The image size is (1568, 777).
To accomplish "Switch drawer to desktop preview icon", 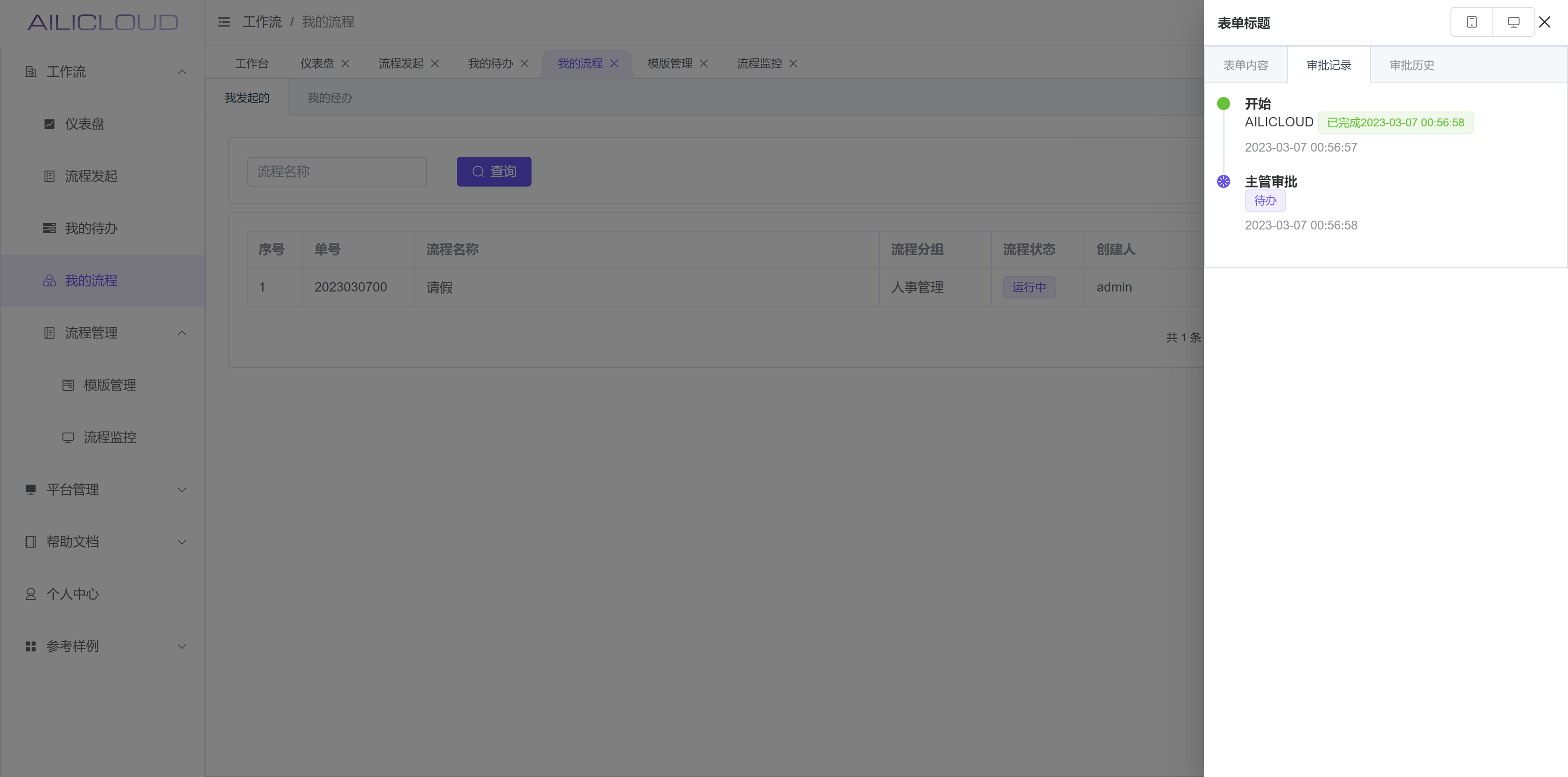I will [1513, 22].
